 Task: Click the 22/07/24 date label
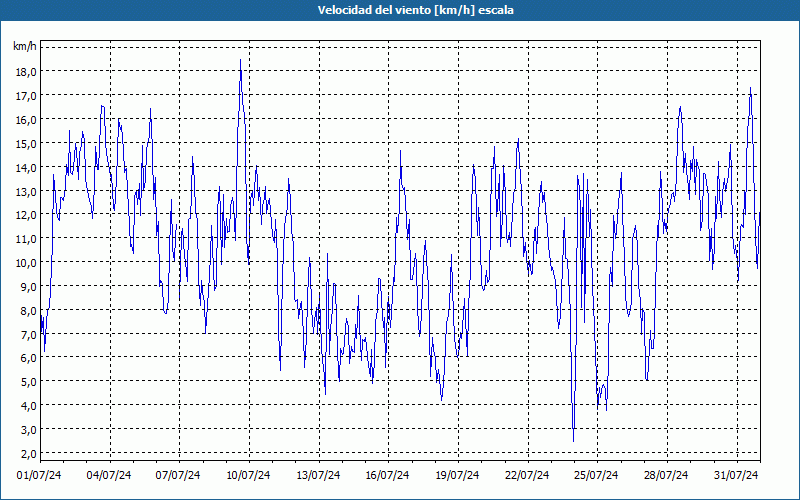pos(527,476)
